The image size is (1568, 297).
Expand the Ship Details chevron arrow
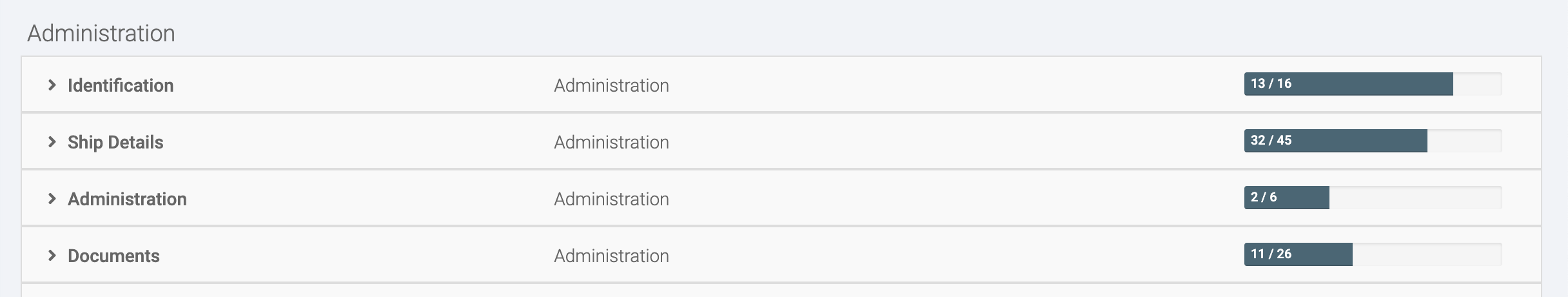point(52,142)
